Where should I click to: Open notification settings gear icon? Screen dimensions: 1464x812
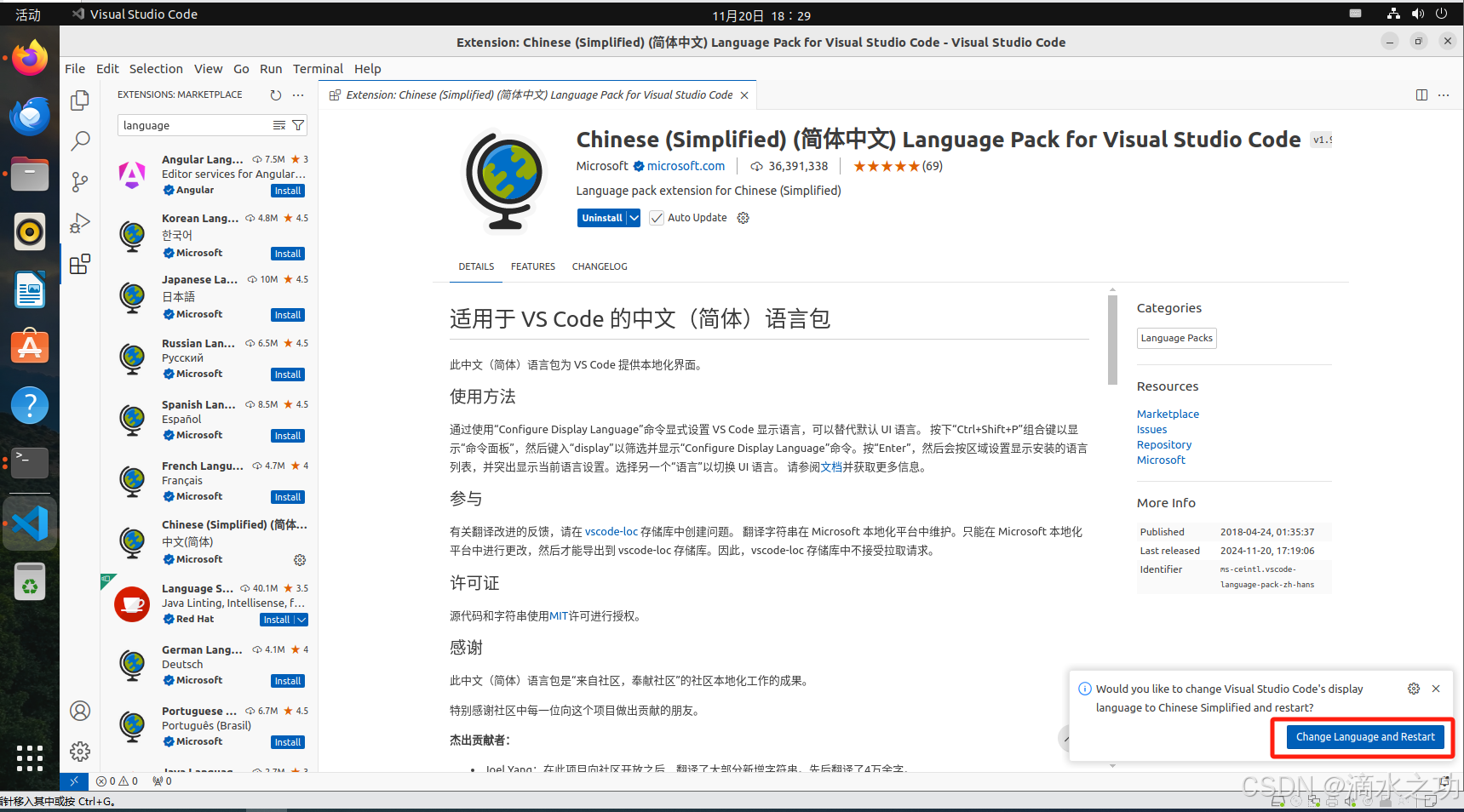pos(1414,689)
